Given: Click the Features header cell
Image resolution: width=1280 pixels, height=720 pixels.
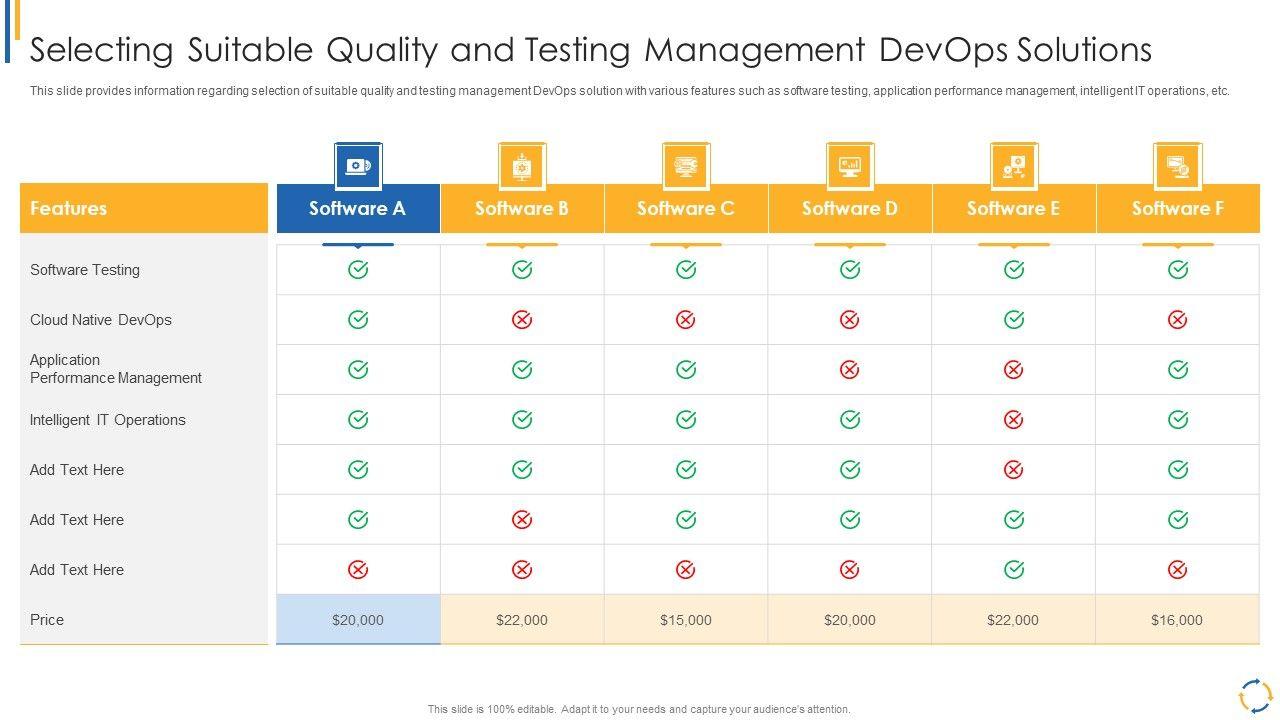Looking at the screenshot, I should click(144, 209).
